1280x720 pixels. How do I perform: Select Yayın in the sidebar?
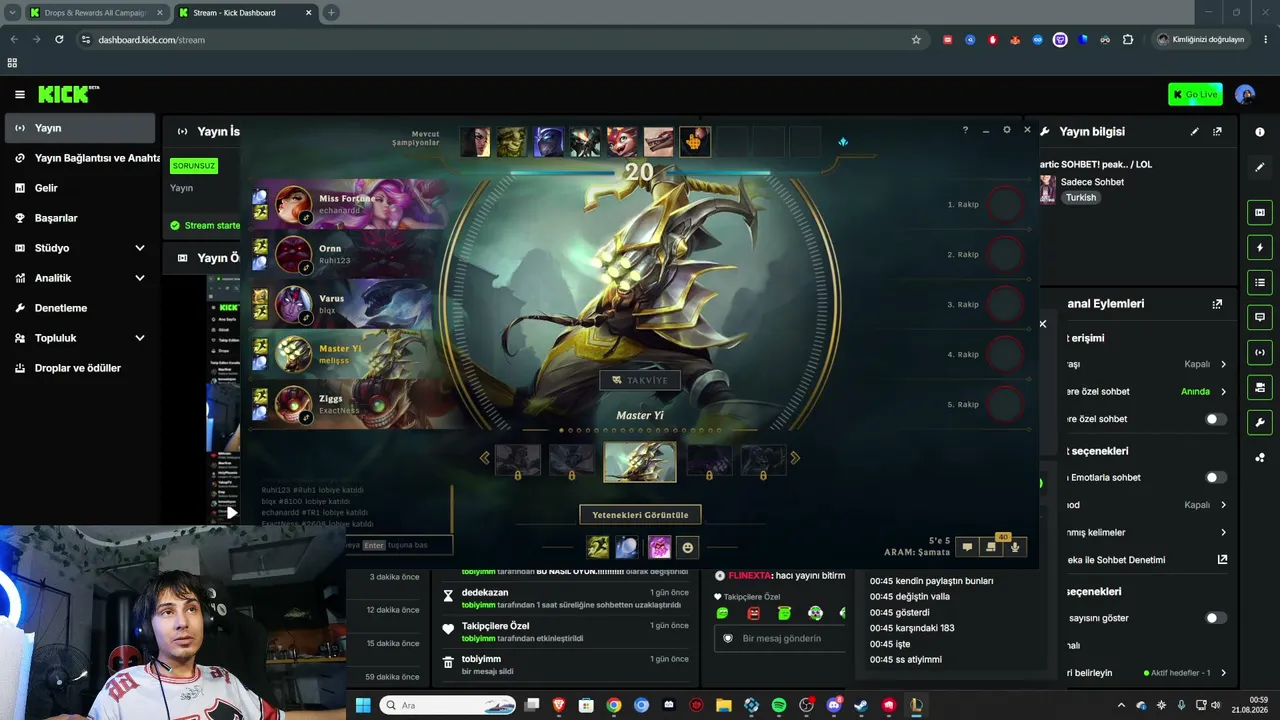click(80, 128)
